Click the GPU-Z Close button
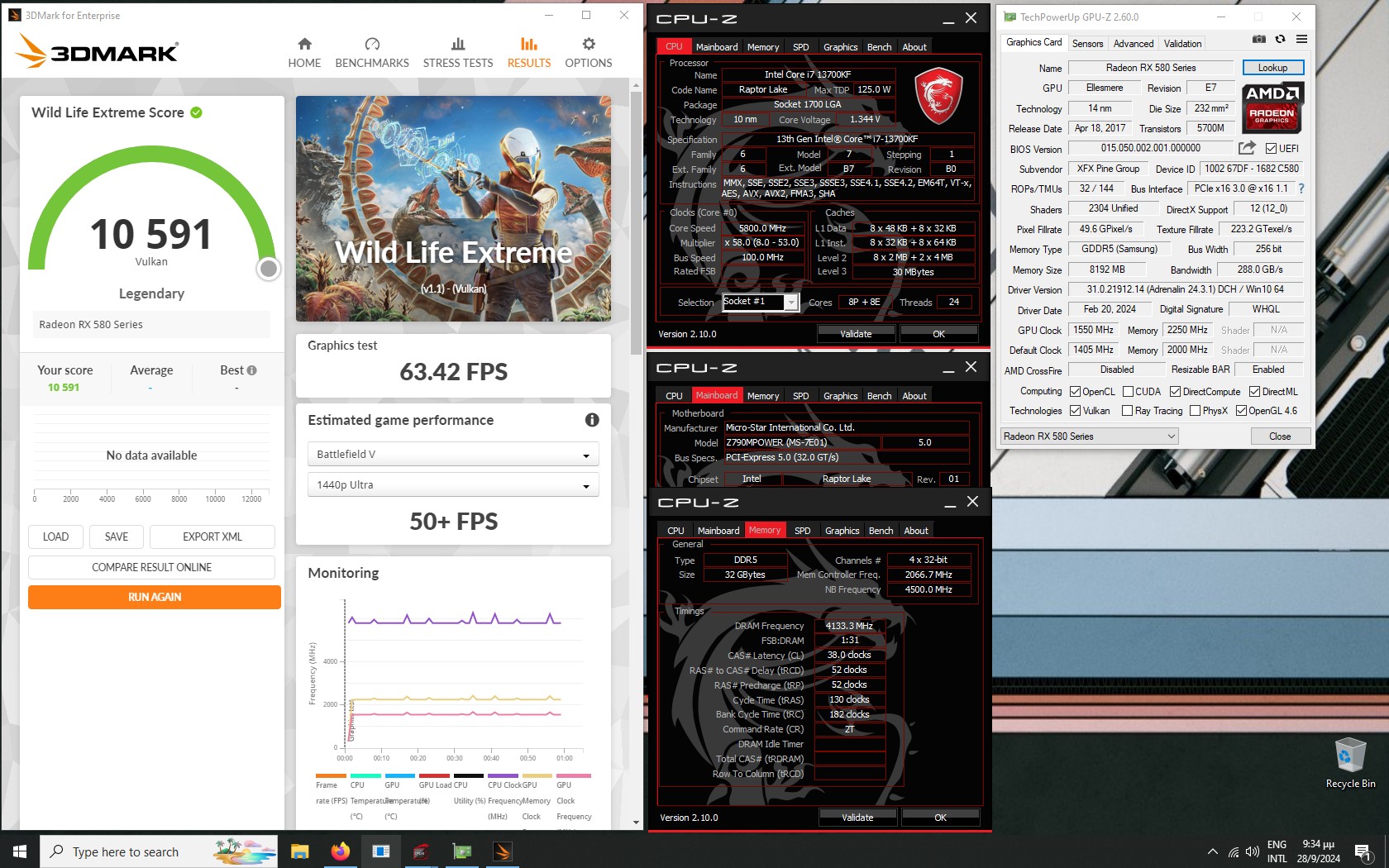 click(x=1280, y=436)
